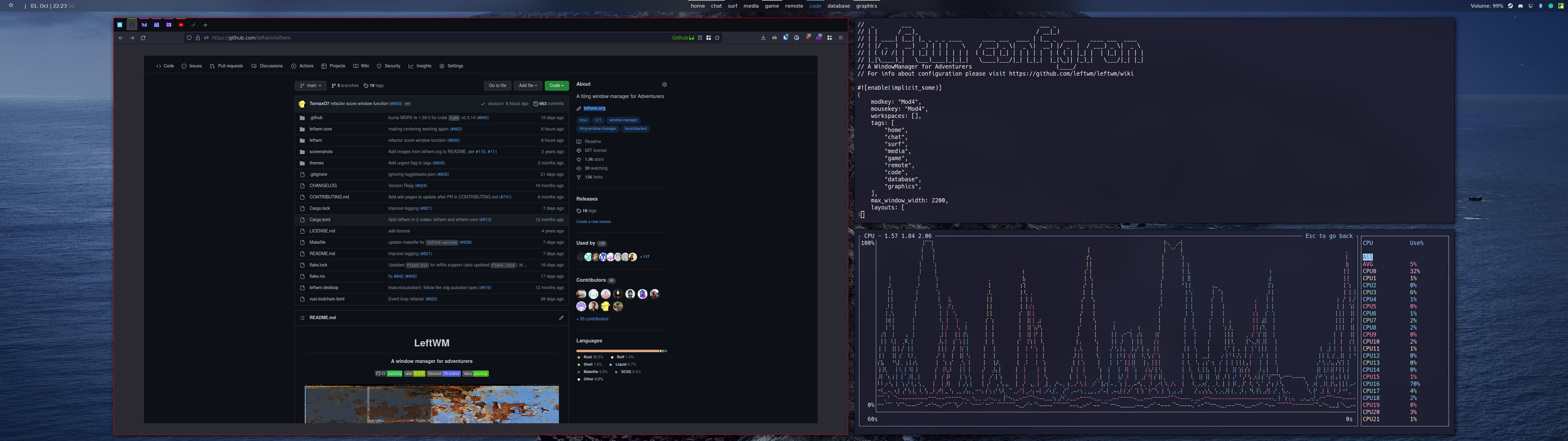Click the hacktoberfest topic tag
Image resolution: width=1568 pixels, height=441 pixels.
pyautogui.click(x=635, y=129)
